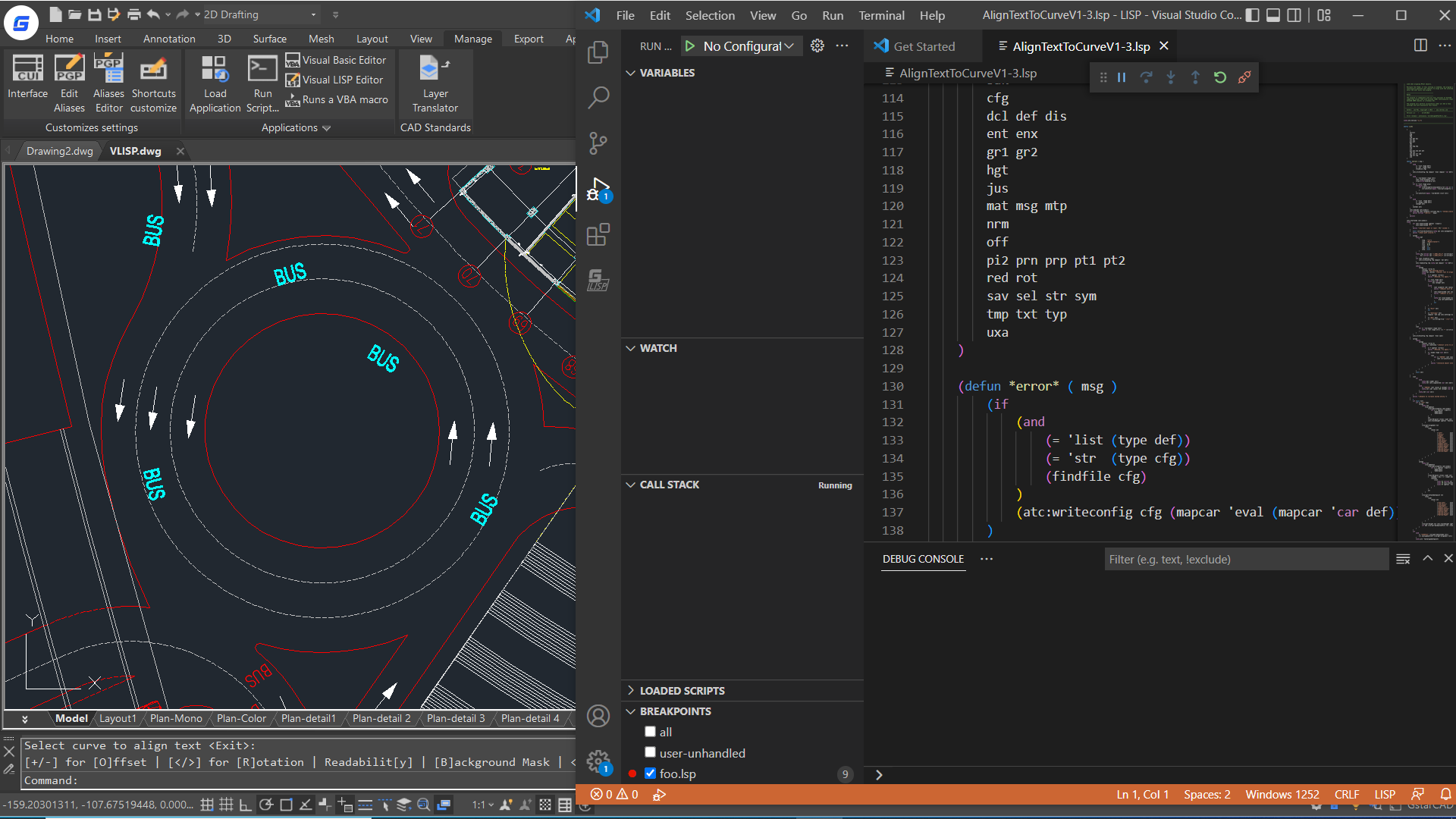Viewport: 1456px width, 819px height.
Task: Switch to the Plan-Mono layout tab
Action: [176, 718]
